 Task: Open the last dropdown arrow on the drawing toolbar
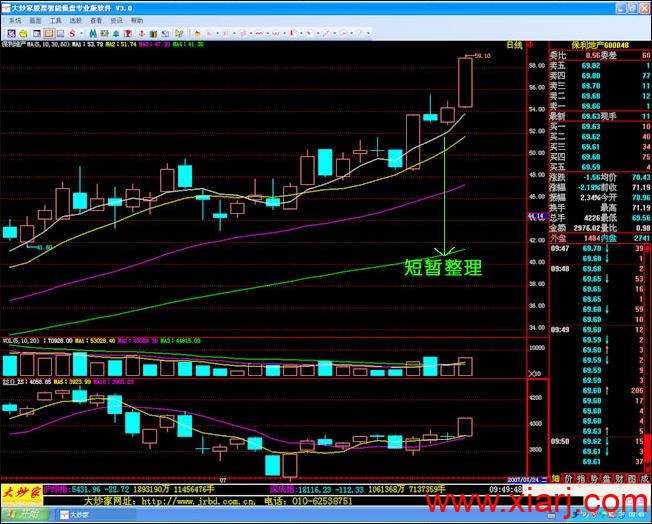coord(369,33)
